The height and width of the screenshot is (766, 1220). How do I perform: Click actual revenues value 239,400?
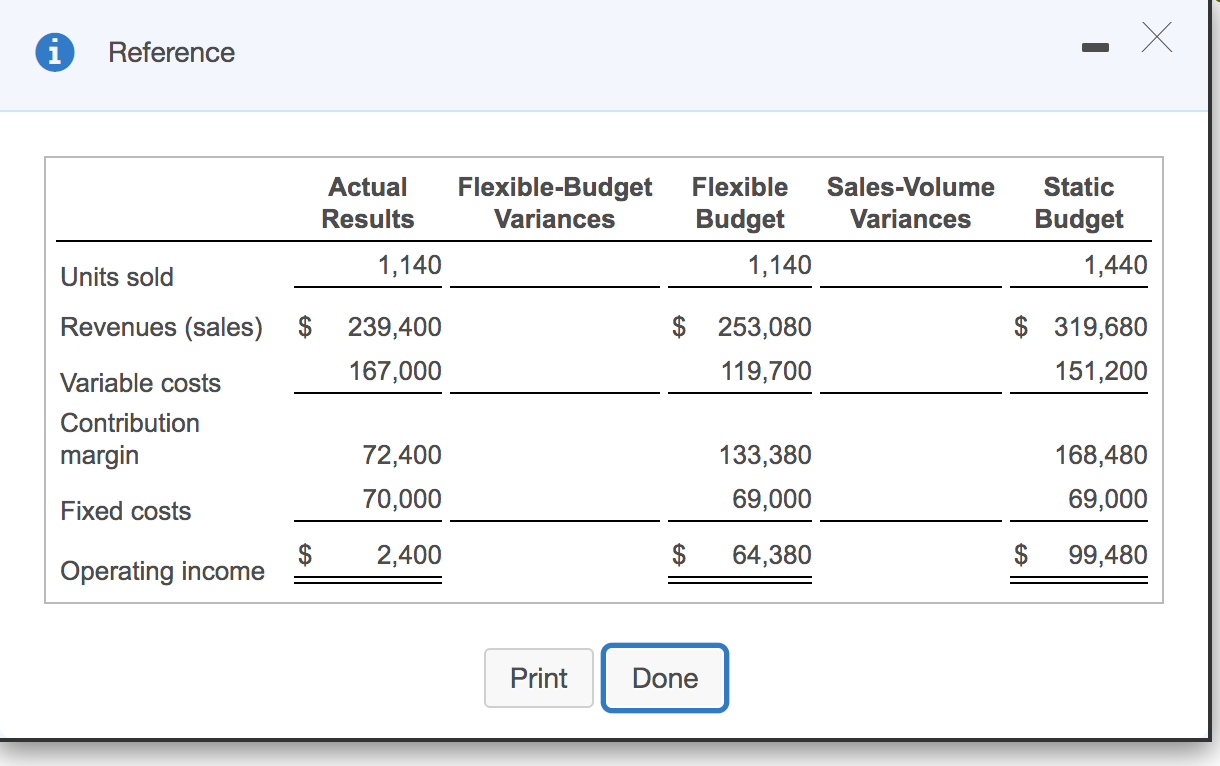394,327
